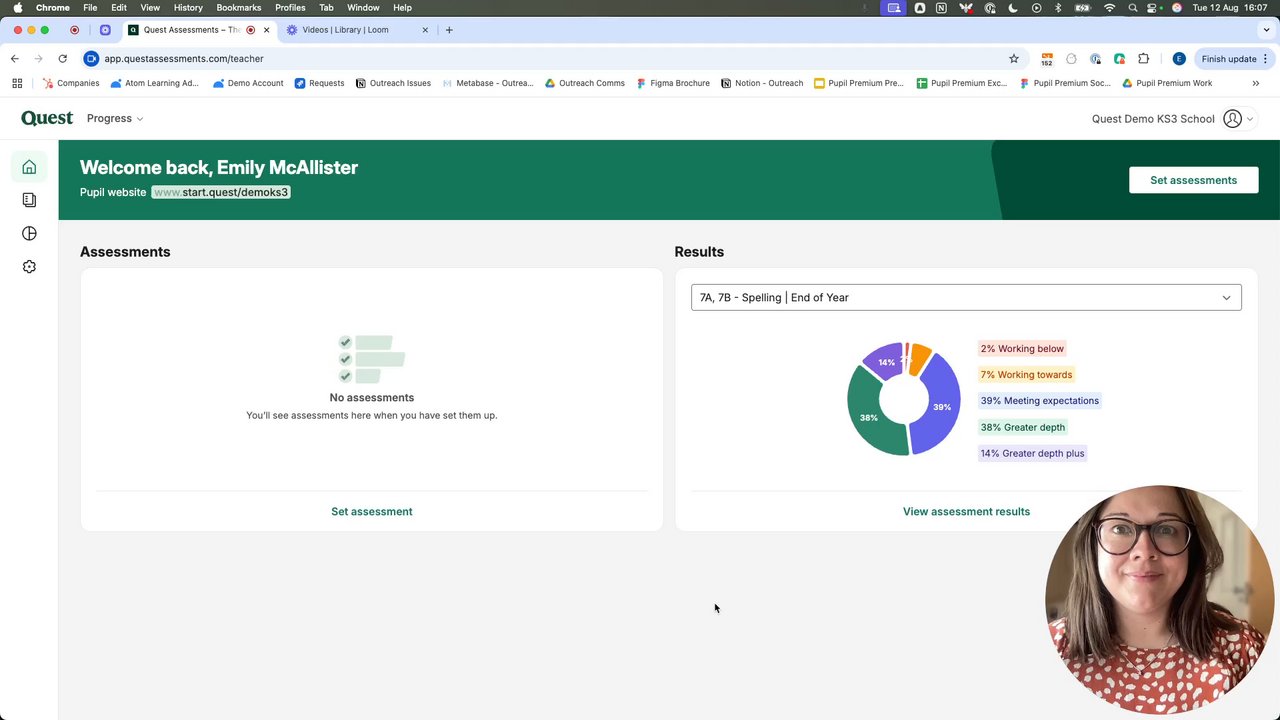Expand the Progress dropdown
The width and height of the screenshot is (1280, 720).
115,118
